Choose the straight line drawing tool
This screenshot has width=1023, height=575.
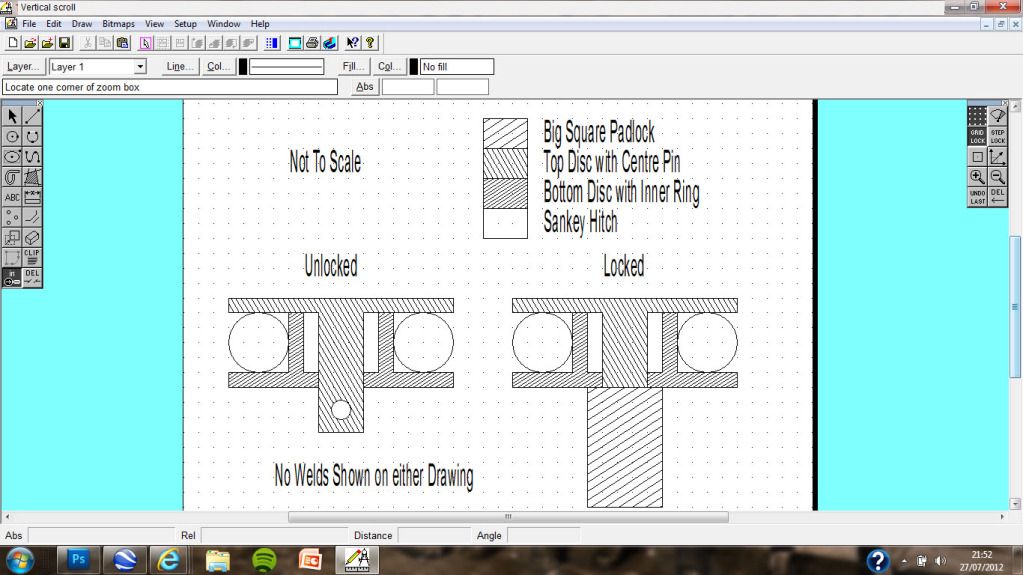pos(32,116)
